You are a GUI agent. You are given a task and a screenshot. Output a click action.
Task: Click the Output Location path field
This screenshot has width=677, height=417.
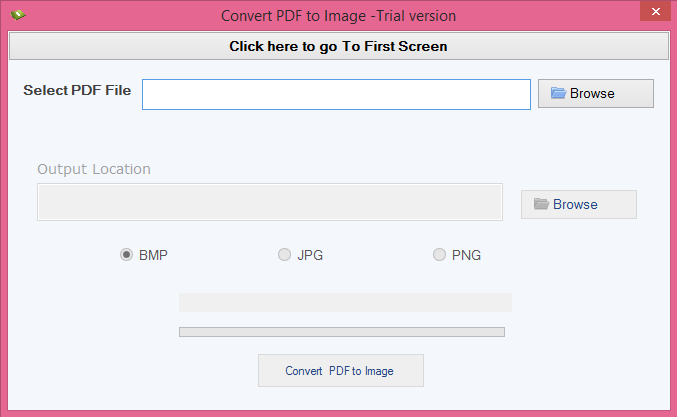click(270, 202)
